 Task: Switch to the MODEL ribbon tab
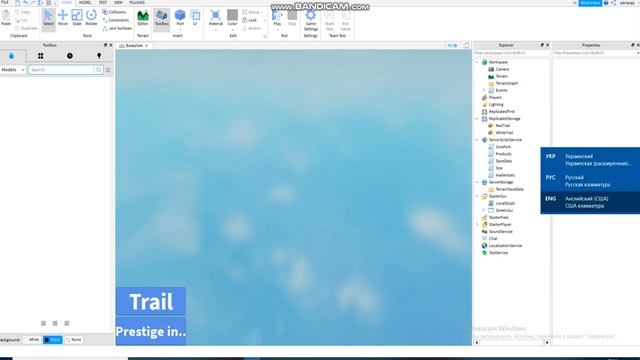pos(85,2)
